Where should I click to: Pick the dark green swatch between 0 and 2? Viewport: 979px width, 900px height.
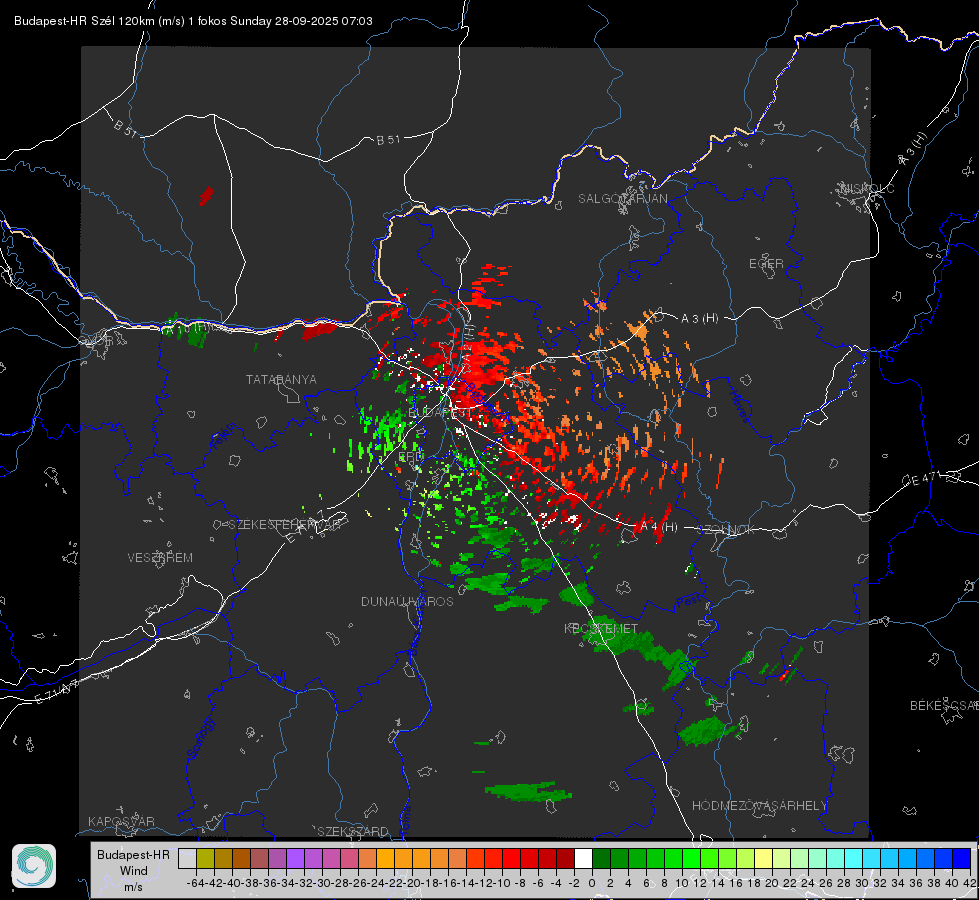(x=601, y=858)
